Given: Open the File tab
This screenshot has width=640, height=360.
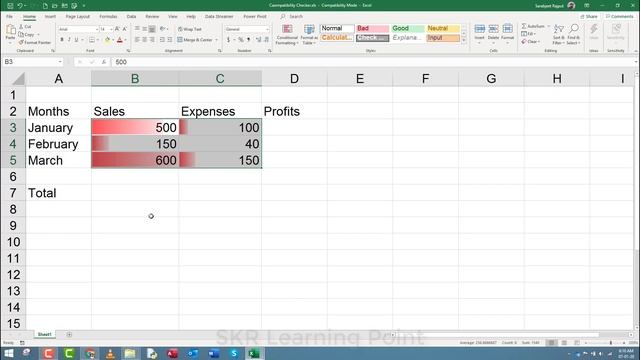Looking at the screenshot, I should pyautogui.click(x=9, y=16).
